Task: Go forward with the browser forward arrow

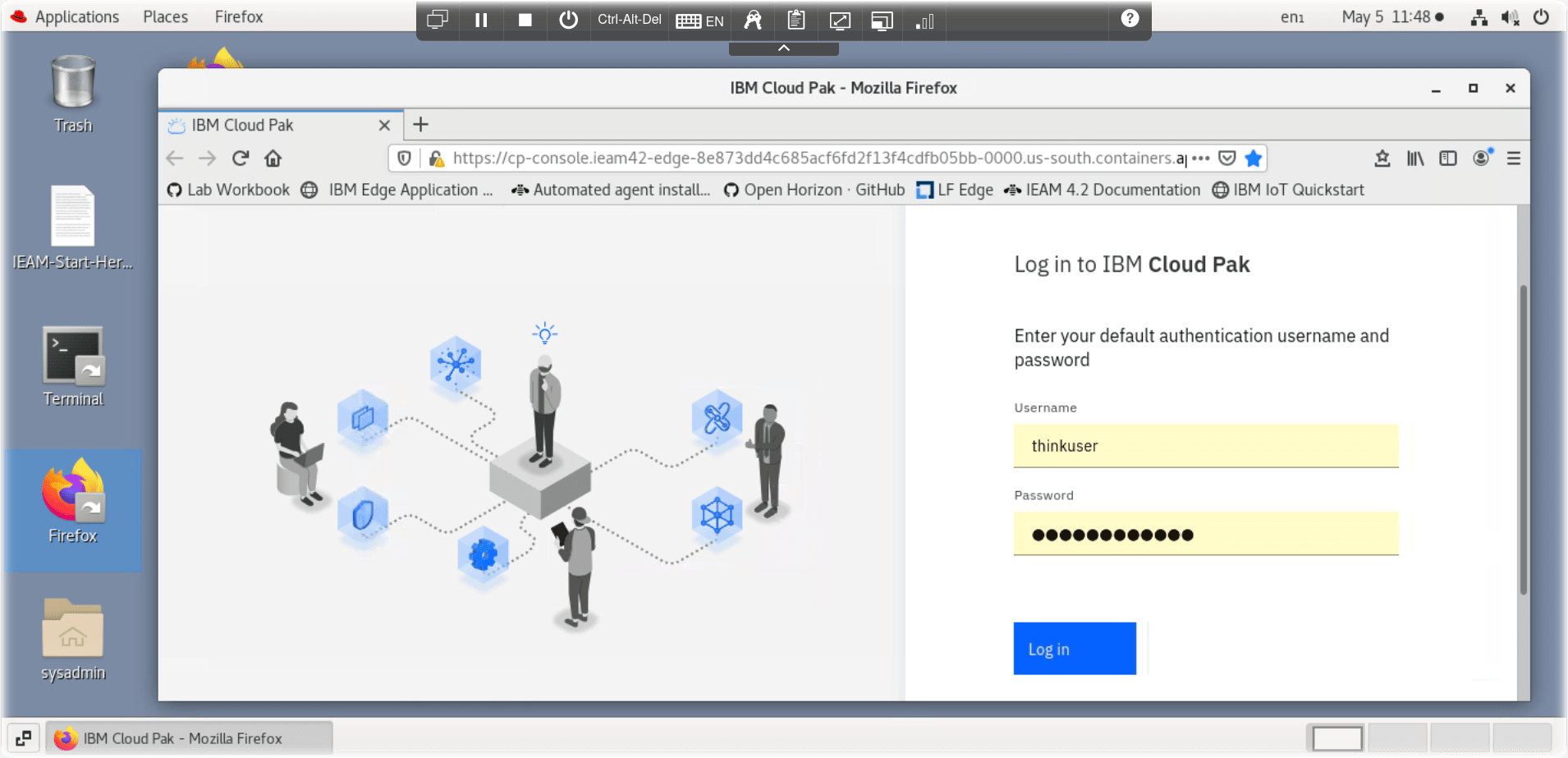Action: (x=207, y=158)
